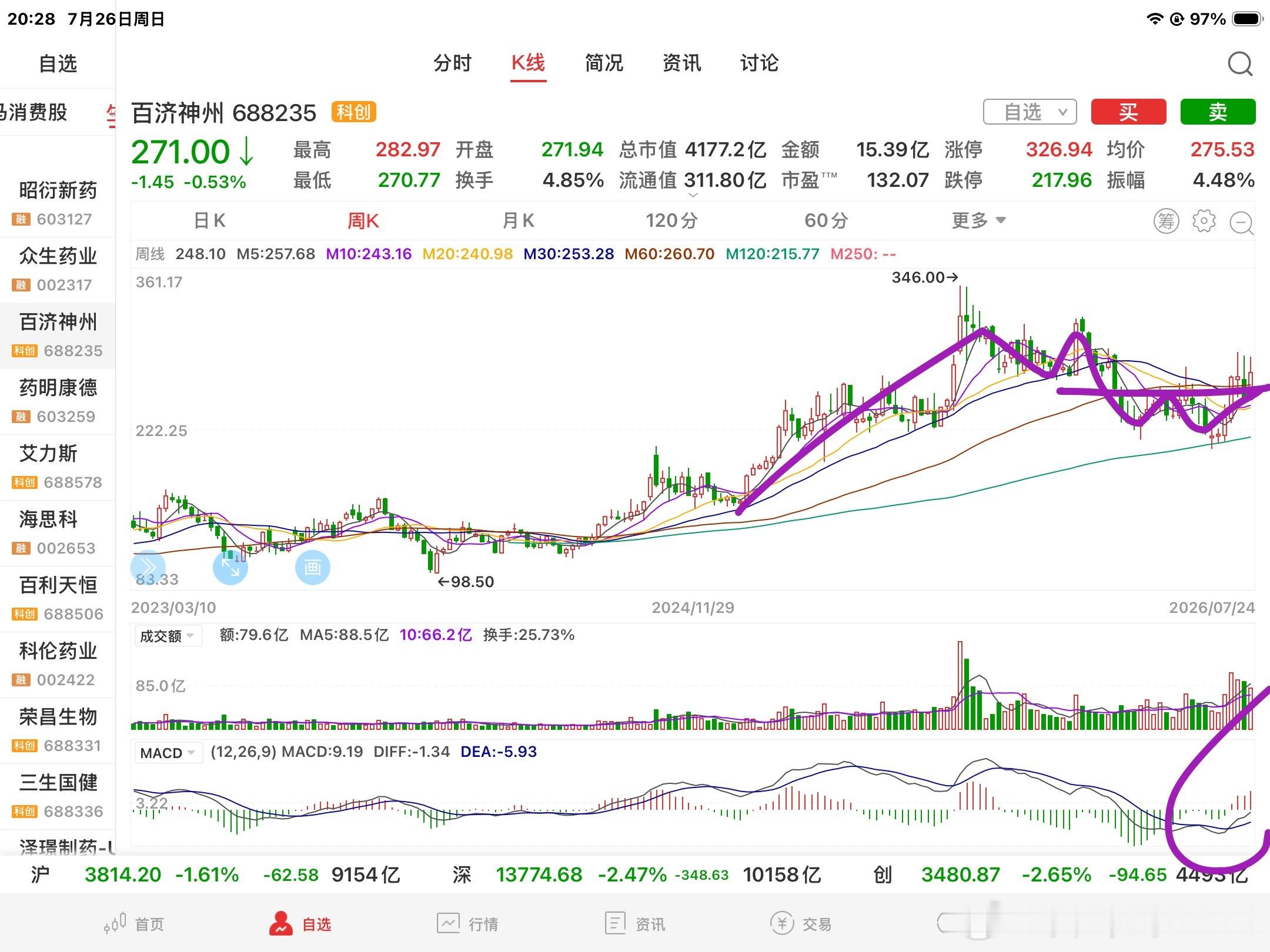Open chart settings gear icon
Image resolution: width=1270 pixels, height=952 pixels.
(1204, 221)
